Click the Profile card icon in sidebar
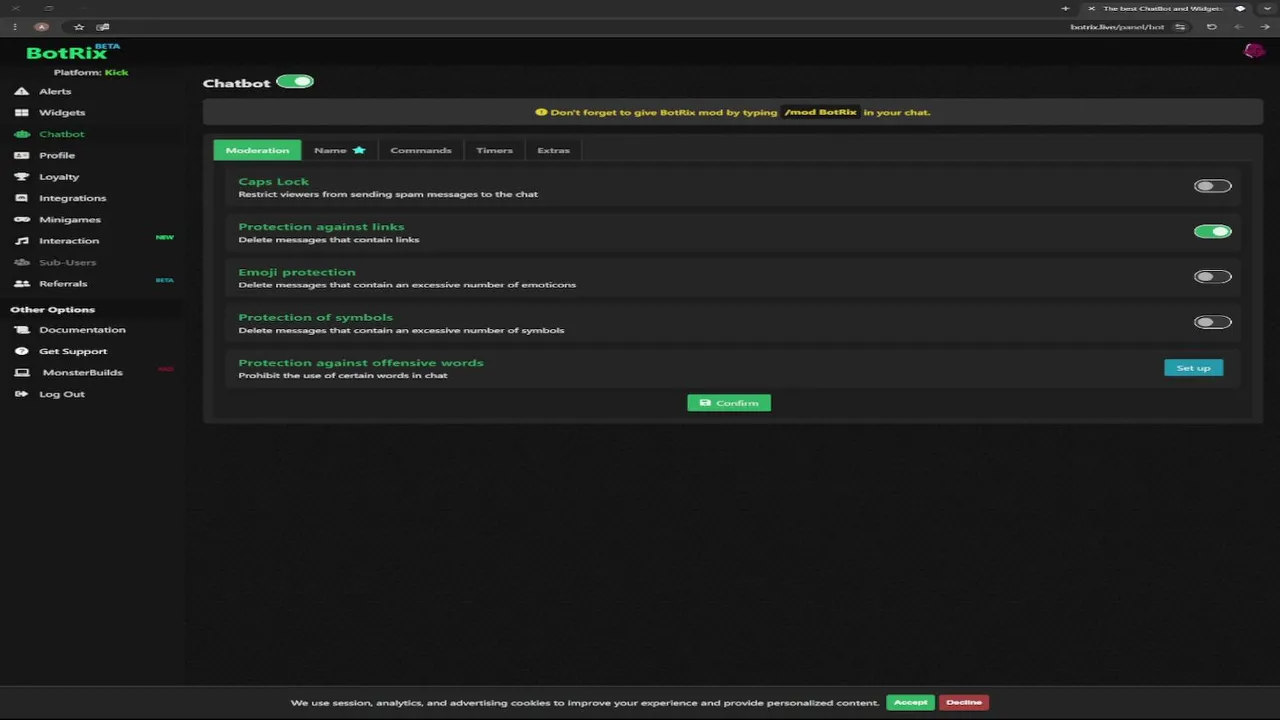This screenshot has width=1280, height=720. point(21,155)
